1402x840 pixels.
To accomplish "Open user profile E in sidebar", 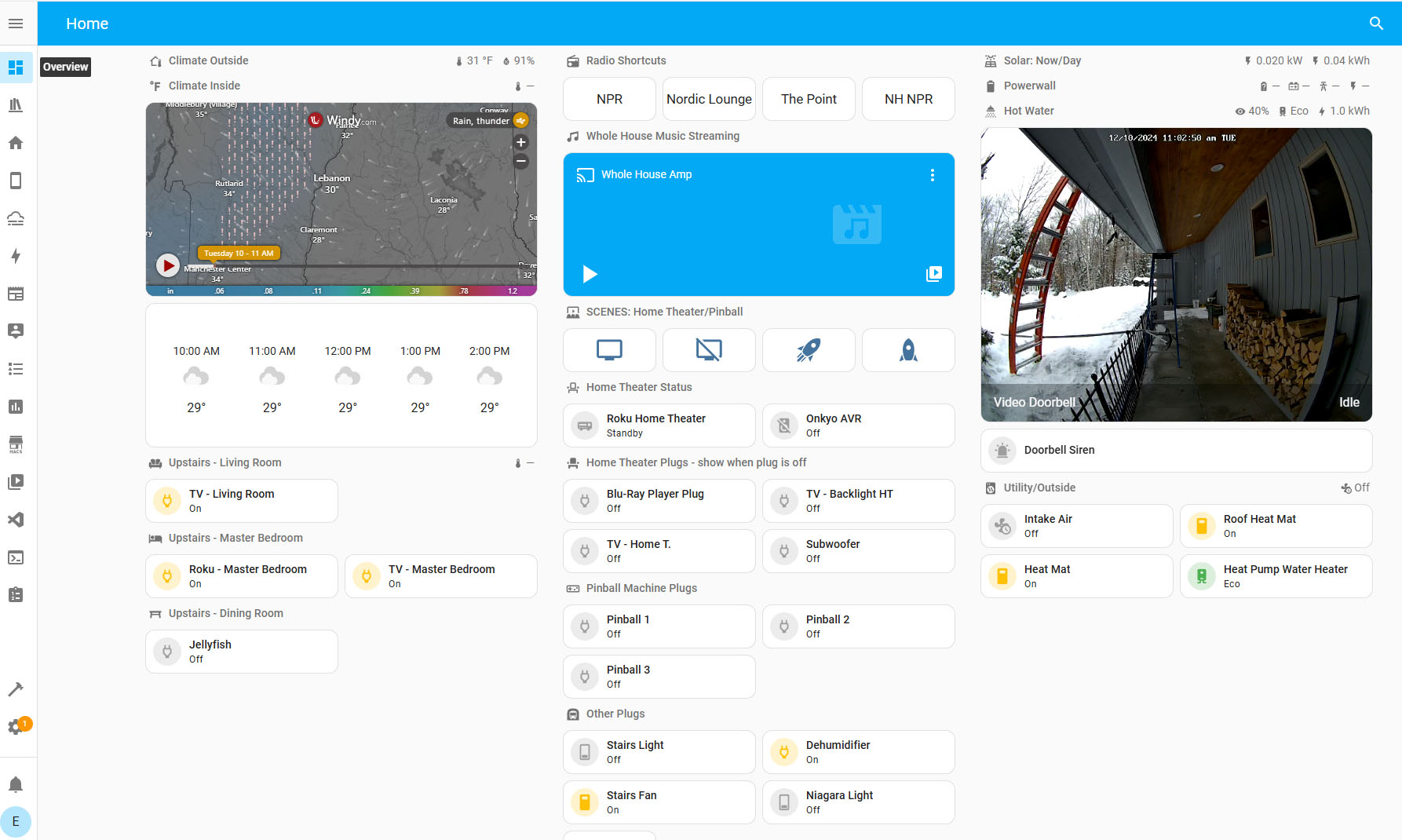I will 16,821.
